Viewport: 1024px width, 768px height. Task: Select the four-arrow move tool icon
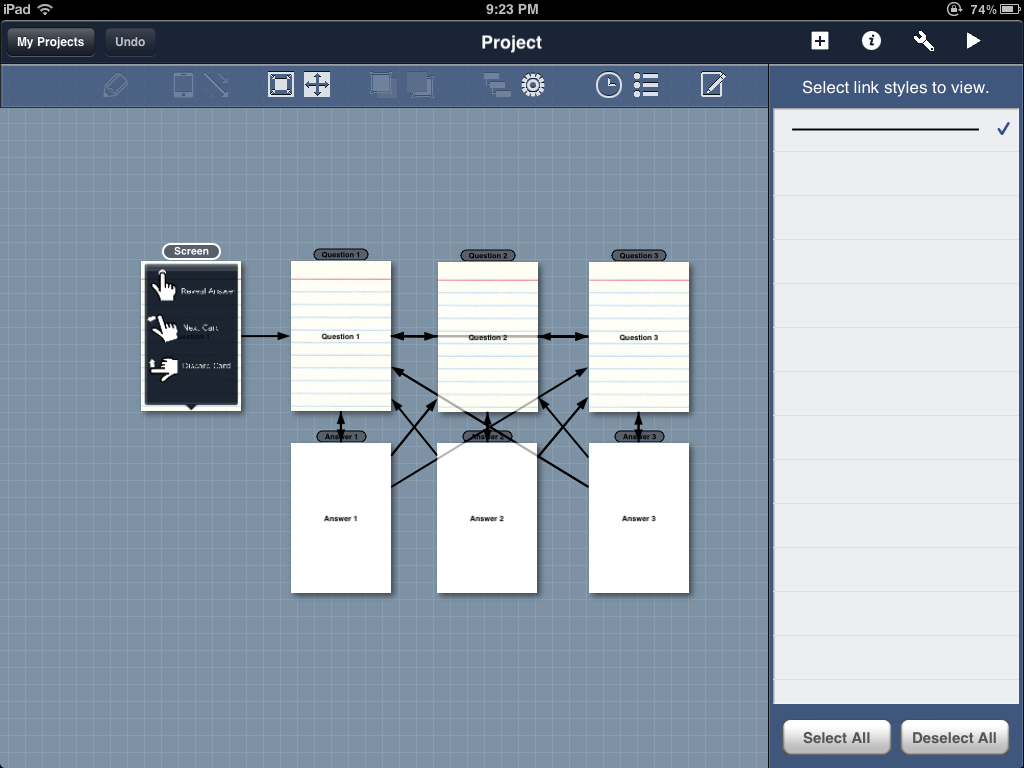pyautogui.click(x=317, y=86)
